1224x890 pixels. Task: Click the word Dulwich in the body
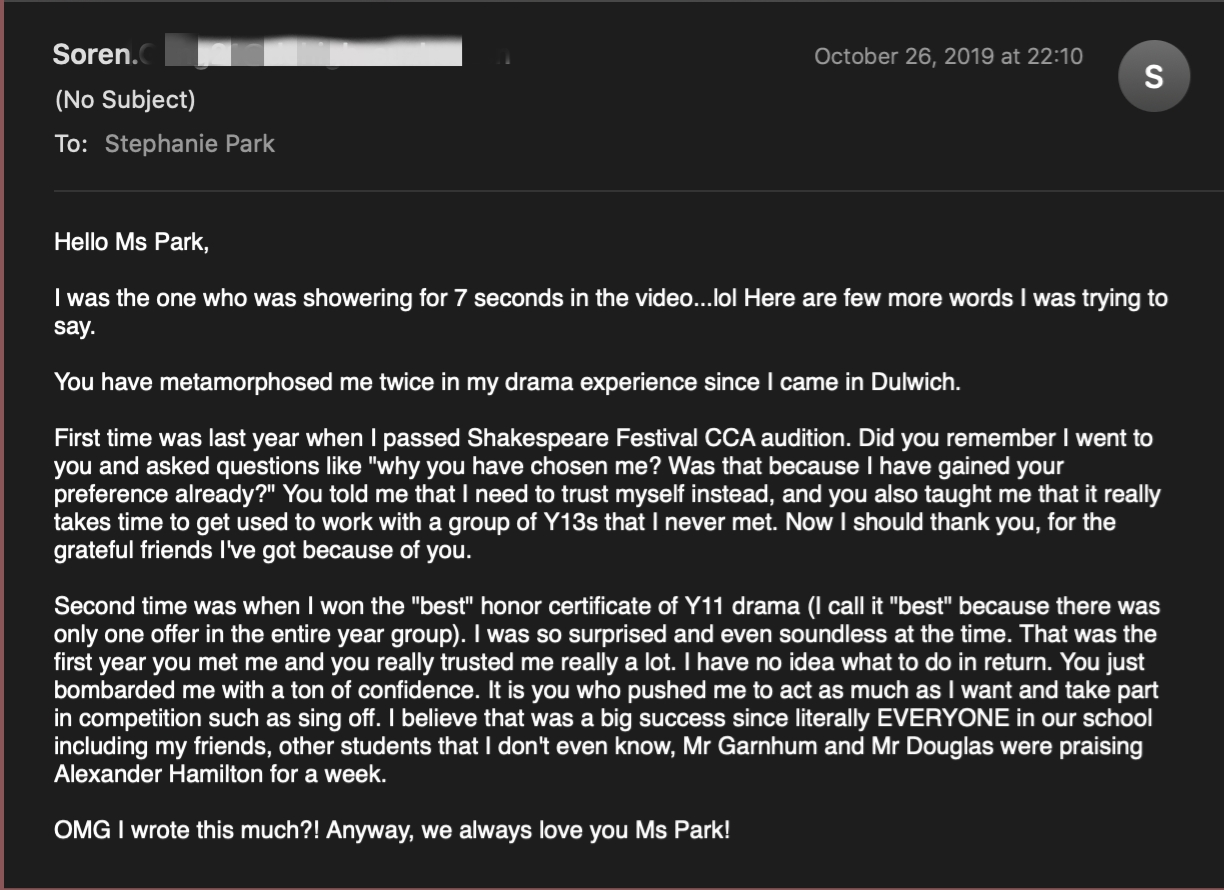tap(918, 382)
